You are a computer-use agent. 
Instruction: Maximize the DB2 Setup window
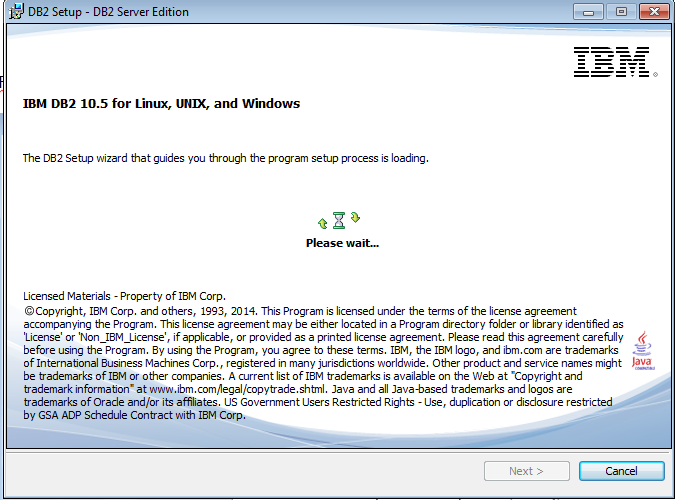coord(621,12)
